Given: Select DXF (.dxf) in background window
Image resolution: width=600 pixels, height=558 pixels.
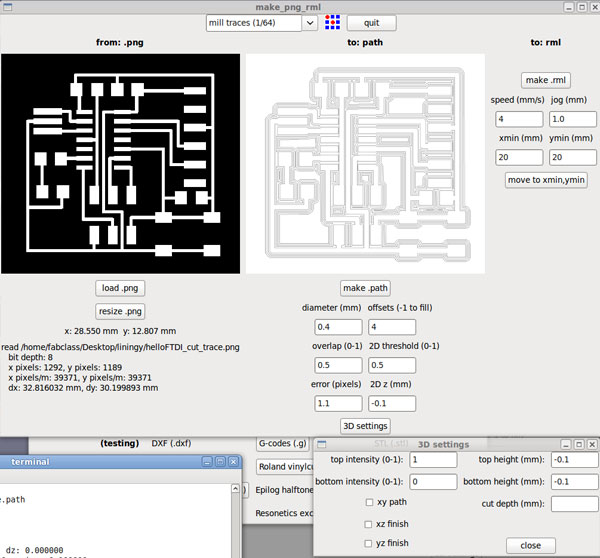Looking at the screenshot, I should tap(171, 443).
